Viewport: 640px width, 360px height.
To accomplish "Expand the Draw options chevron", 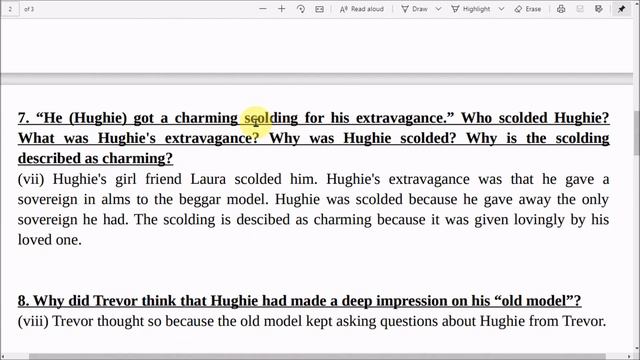I will [x=438, y=9].
